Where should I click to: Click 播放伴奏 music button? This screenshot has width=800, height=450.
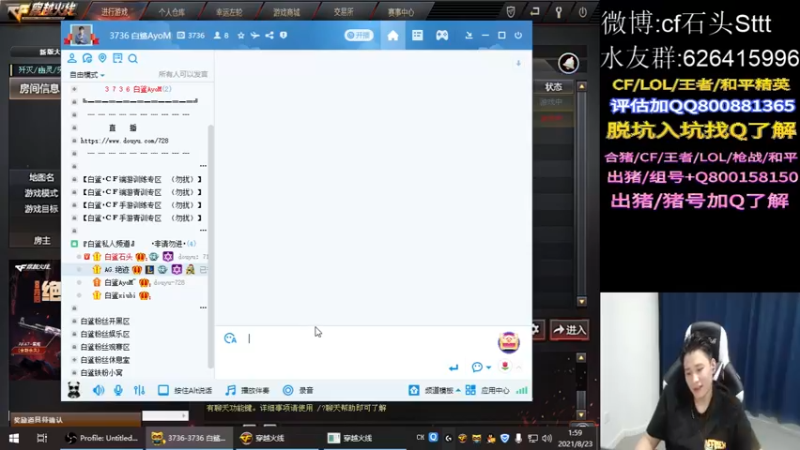point(247,390)
